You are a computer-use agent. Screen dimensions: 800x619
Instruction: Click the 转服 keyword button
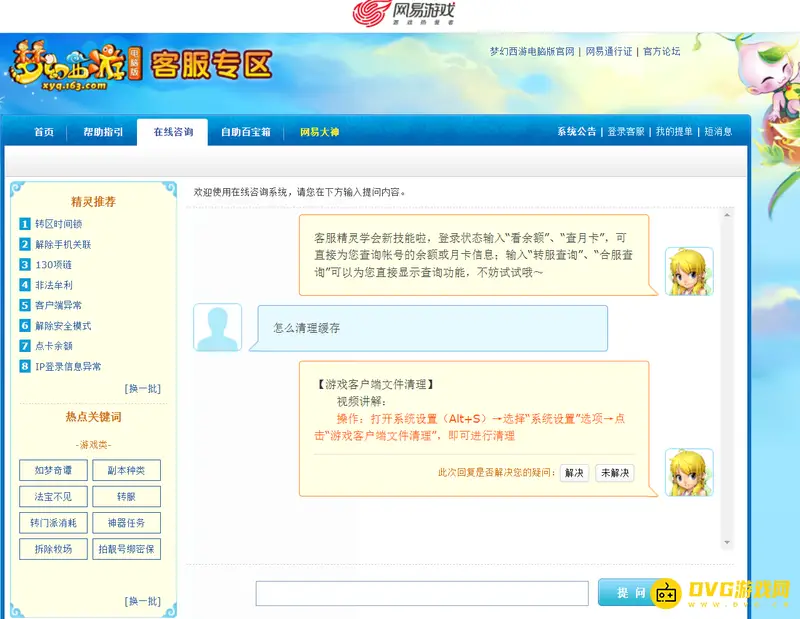pos(127,497)
